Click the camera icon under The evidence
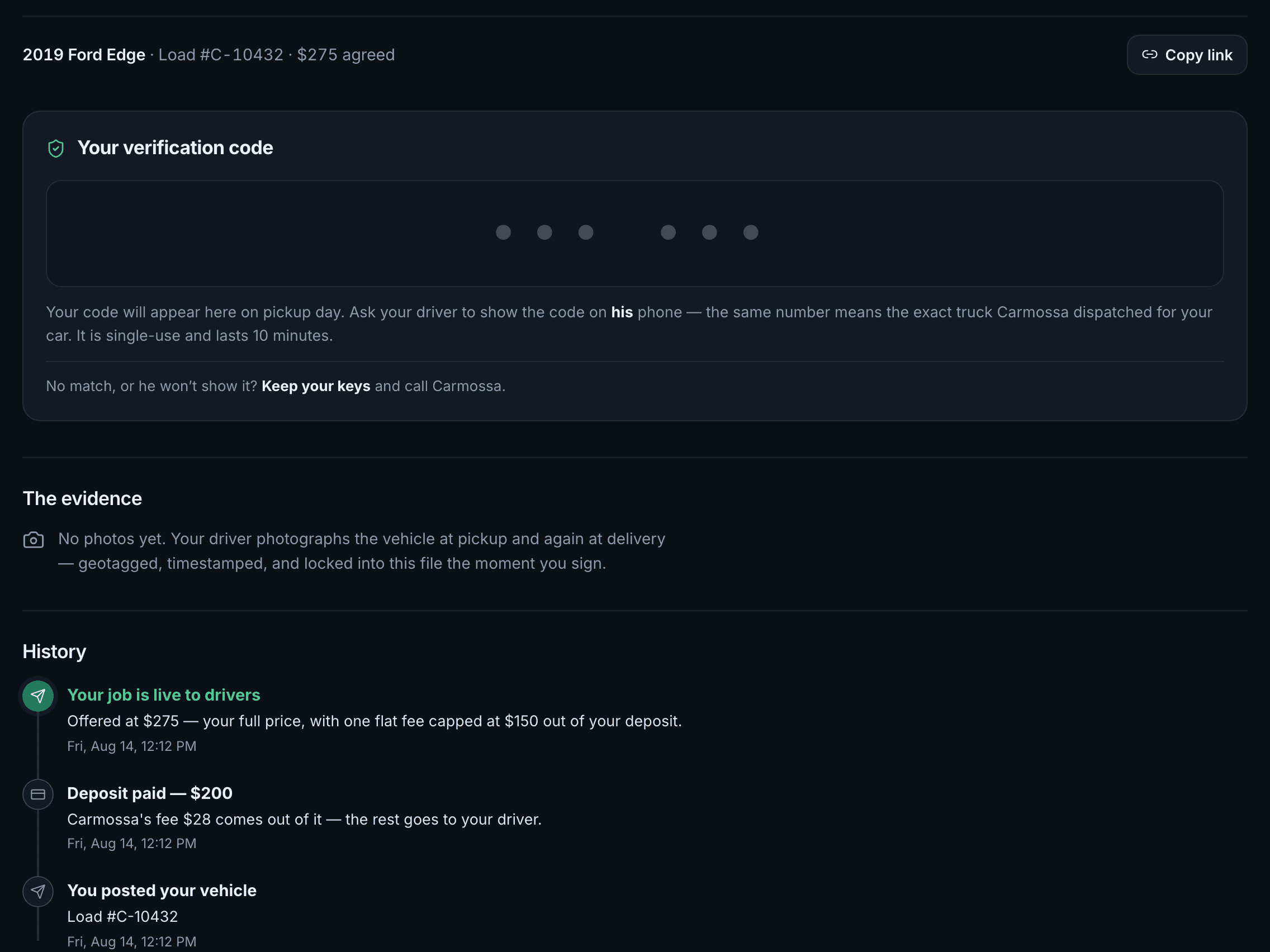 coord(34,539)
